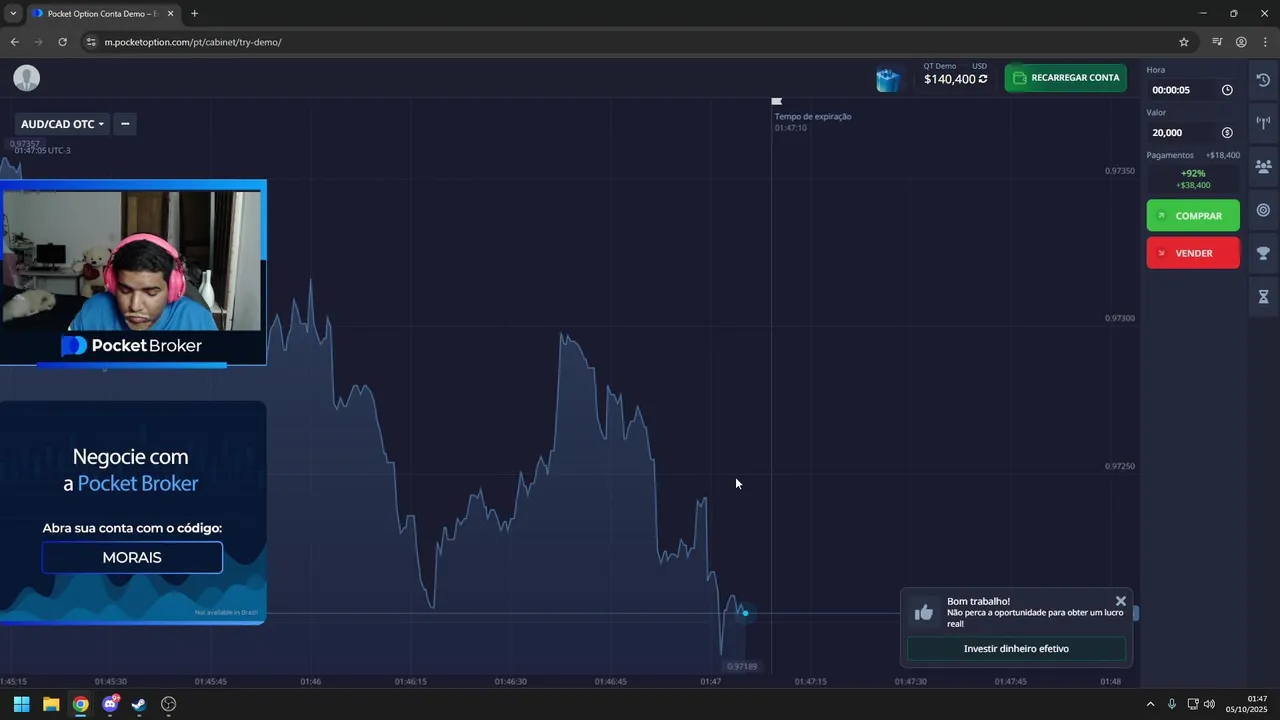
Task: Open Windows Start menu
Action: click(21, 704)
